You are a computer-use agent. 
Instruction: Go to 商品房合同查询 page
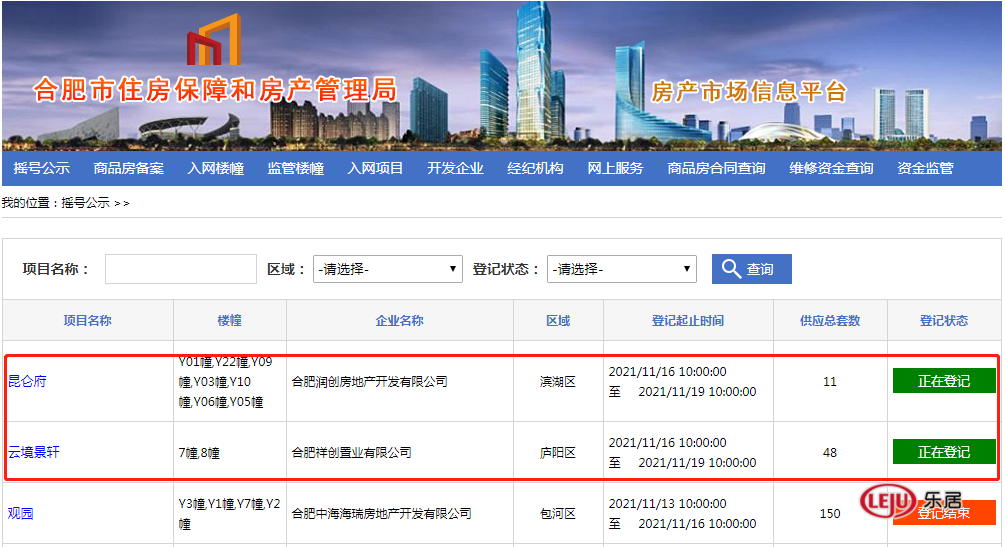pyautogui.click(x=717, y=168)
